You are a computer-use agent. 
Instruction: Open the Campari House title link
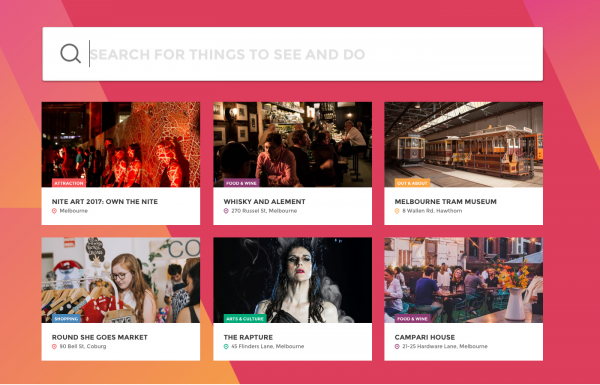(x=425, y=337)
